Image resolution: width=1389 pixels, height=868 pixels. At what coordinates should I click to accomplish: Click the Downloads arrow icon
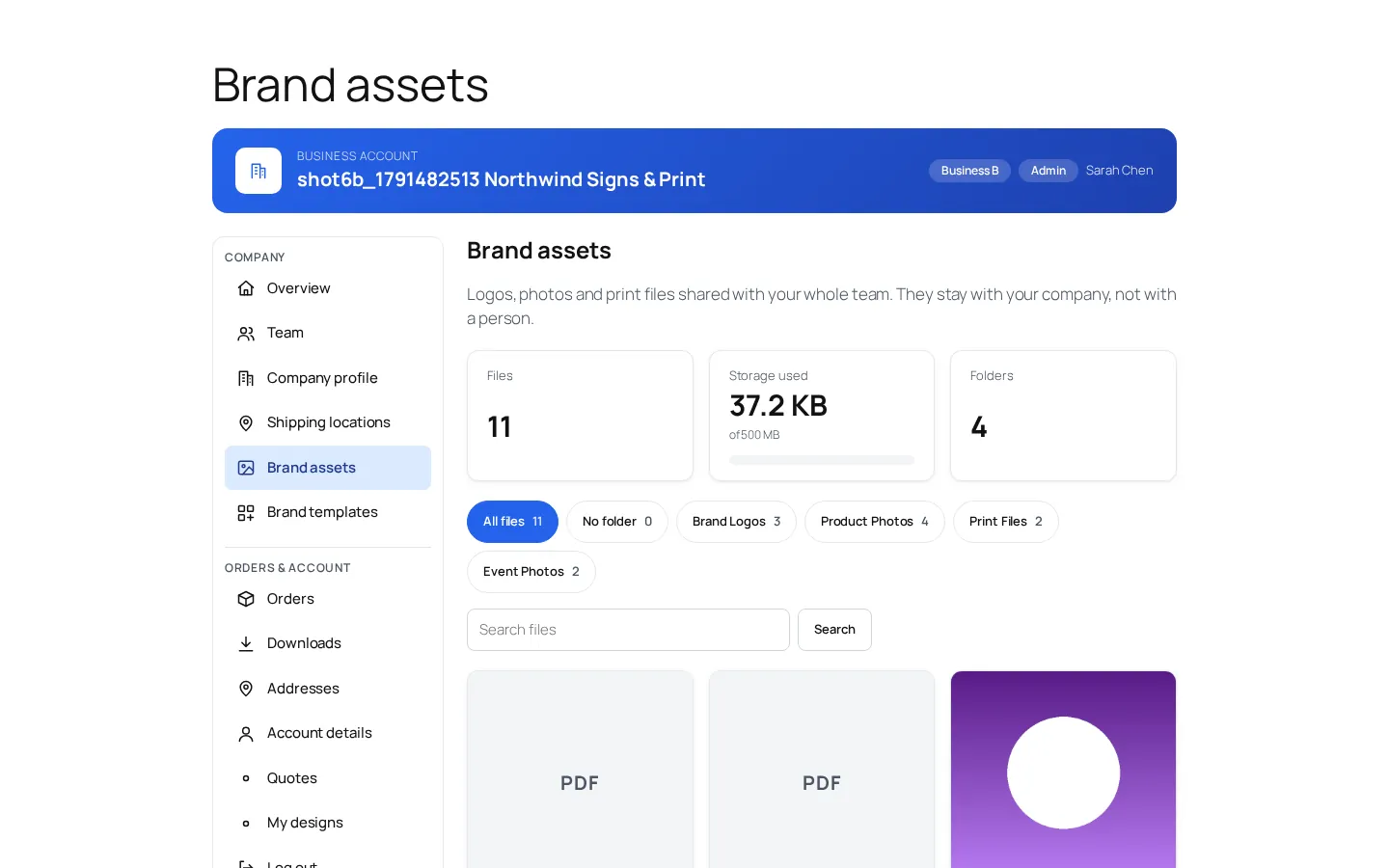(x=246, y=643)
